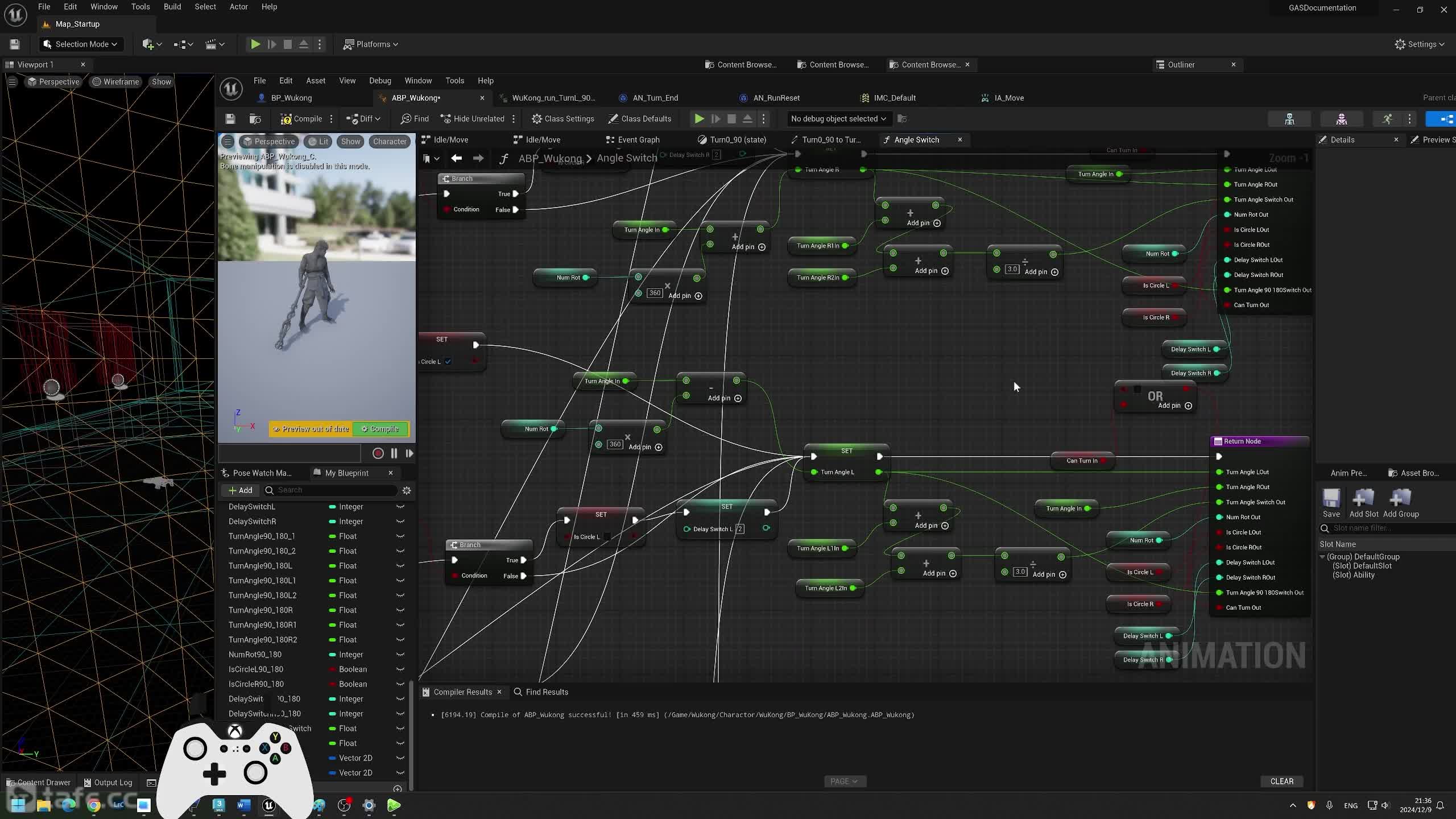Click the Compile toolbar button

click(301, 118)
